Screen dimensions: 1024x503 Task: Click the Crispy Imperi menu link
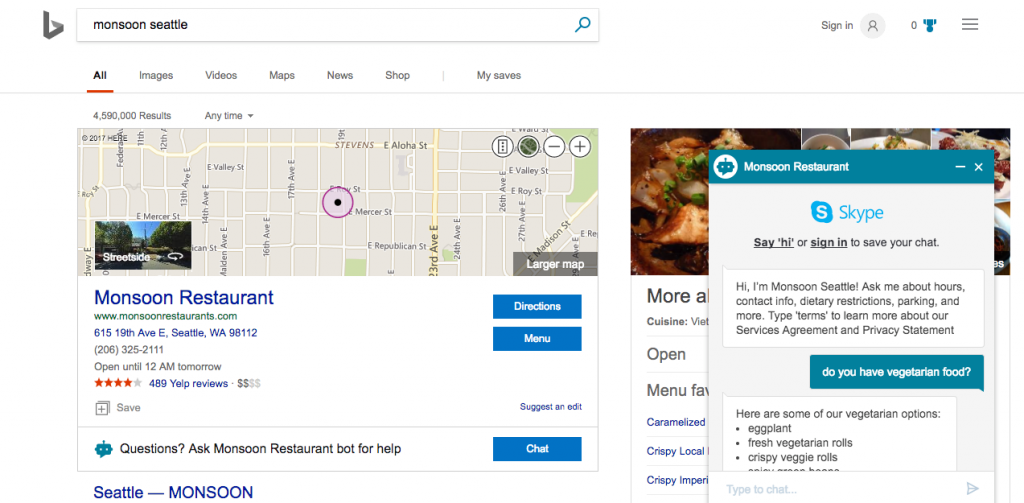tap(677, 480)
